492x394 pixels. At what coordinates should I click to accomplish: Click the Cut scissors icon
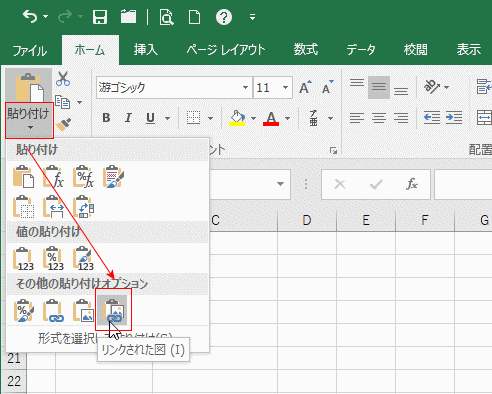tap(63, 79)
